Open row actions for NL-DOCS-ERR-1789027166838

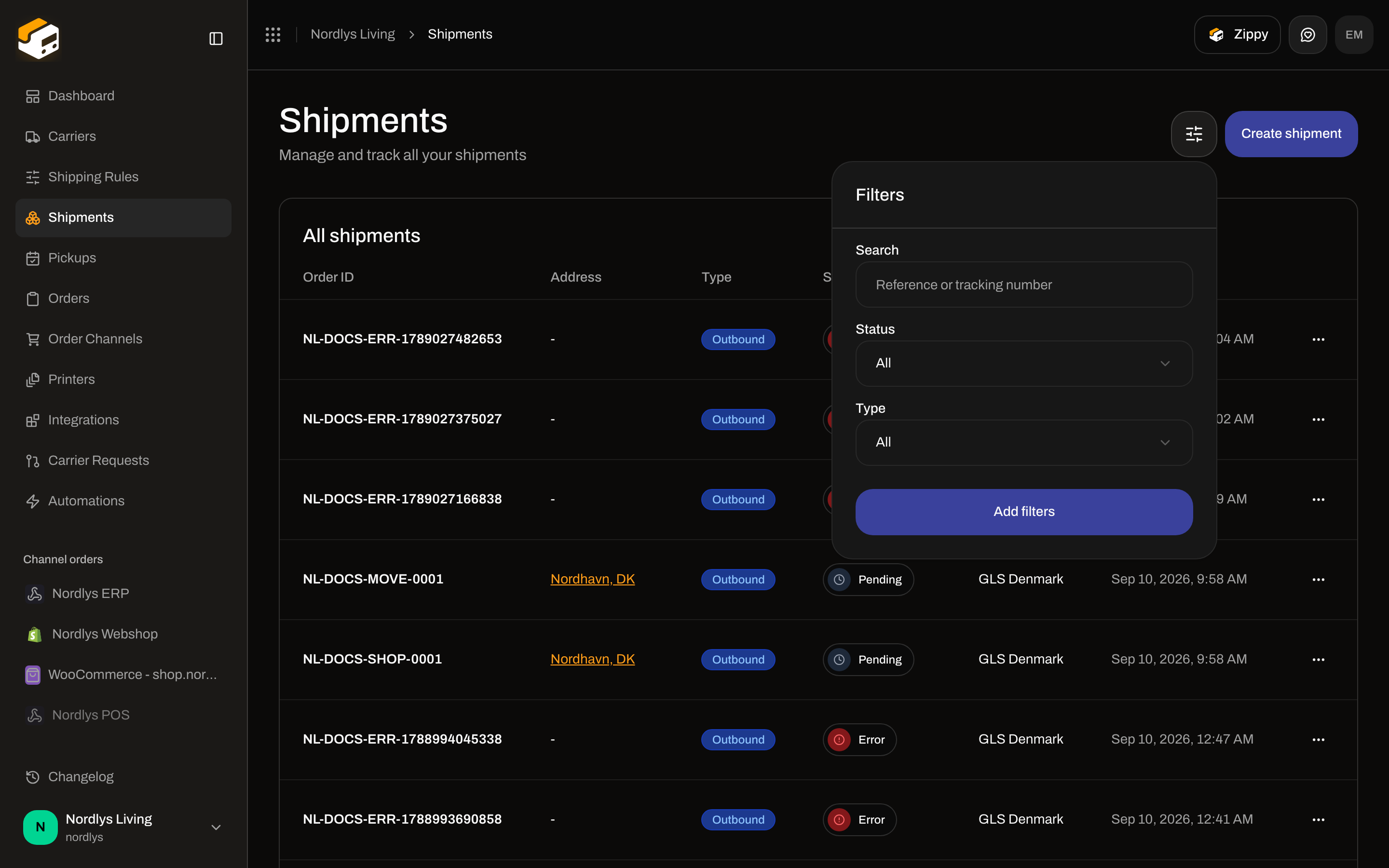1319,500
